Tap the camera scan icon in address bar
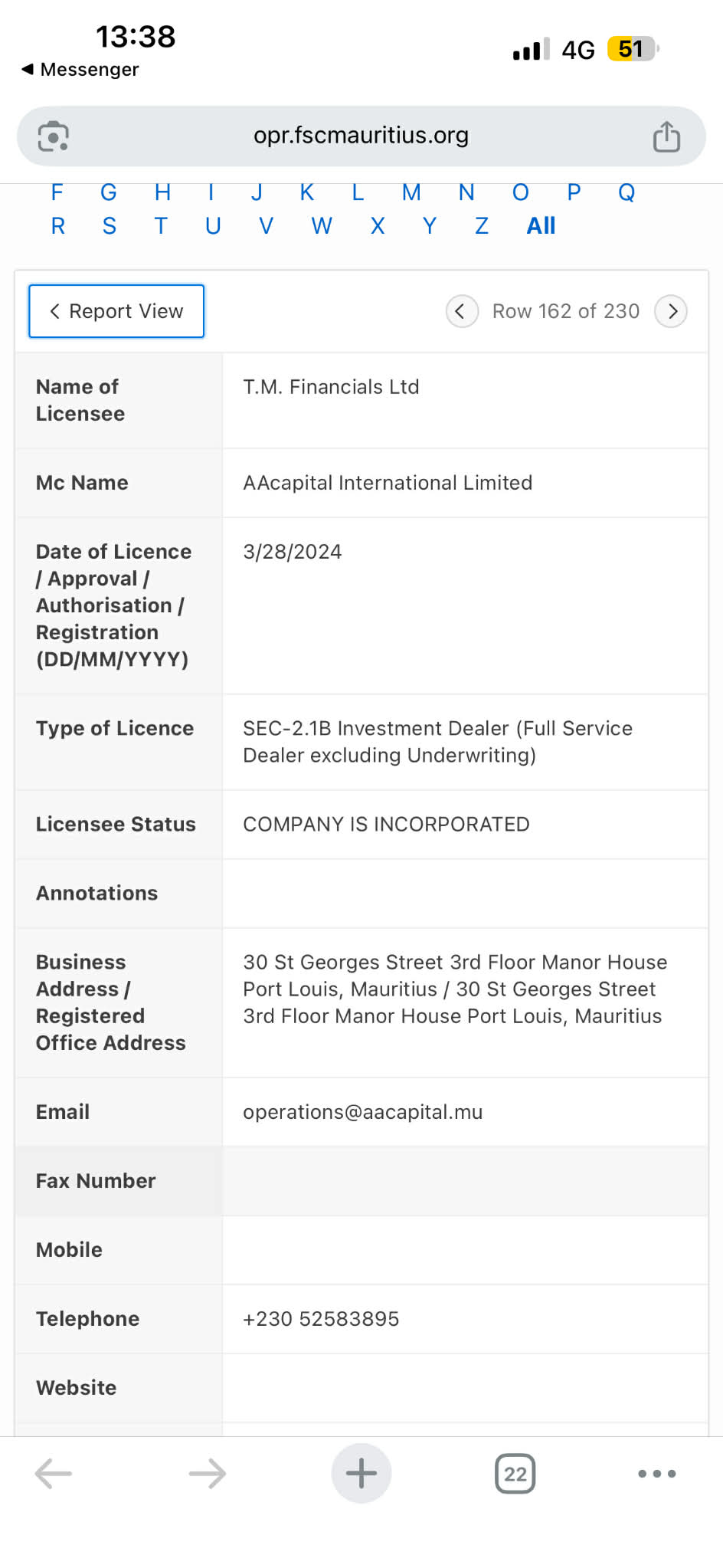Screen dimensions: 723x1568 pos(54,137)
